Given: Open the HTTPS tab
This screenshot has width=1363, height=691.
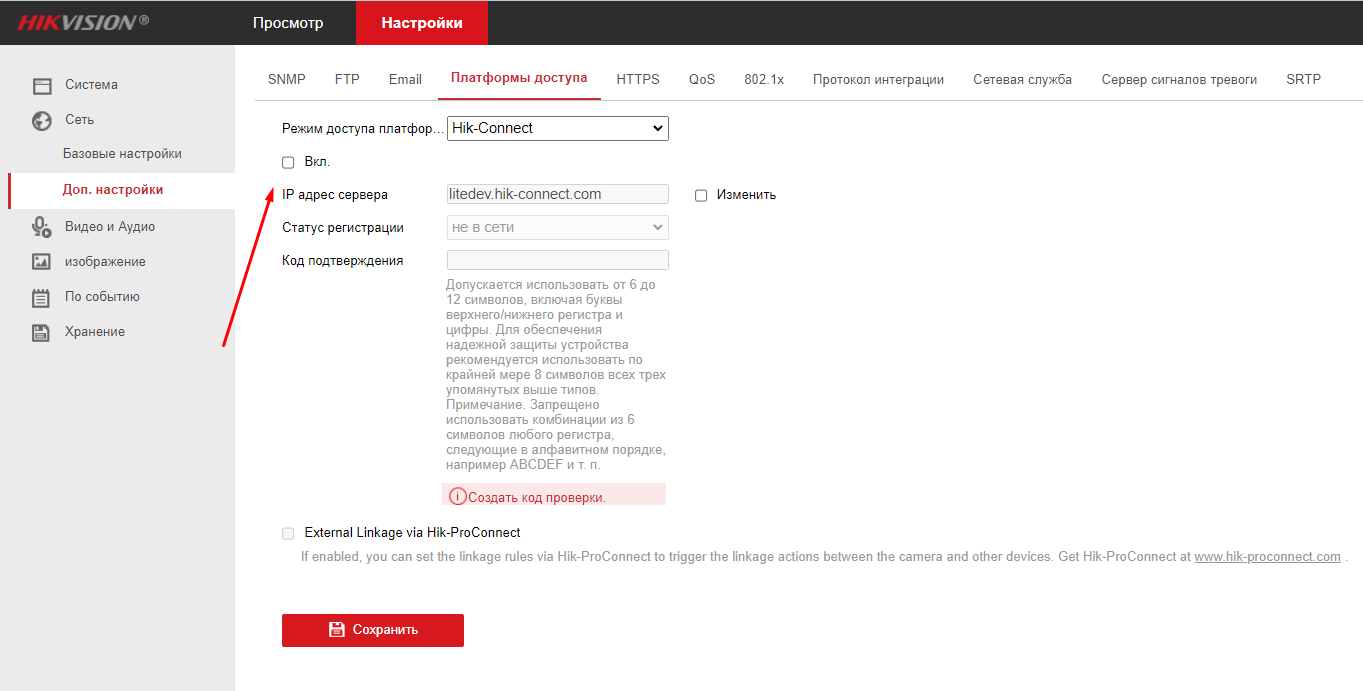Looking at the screenshot, I should (638, 79).
